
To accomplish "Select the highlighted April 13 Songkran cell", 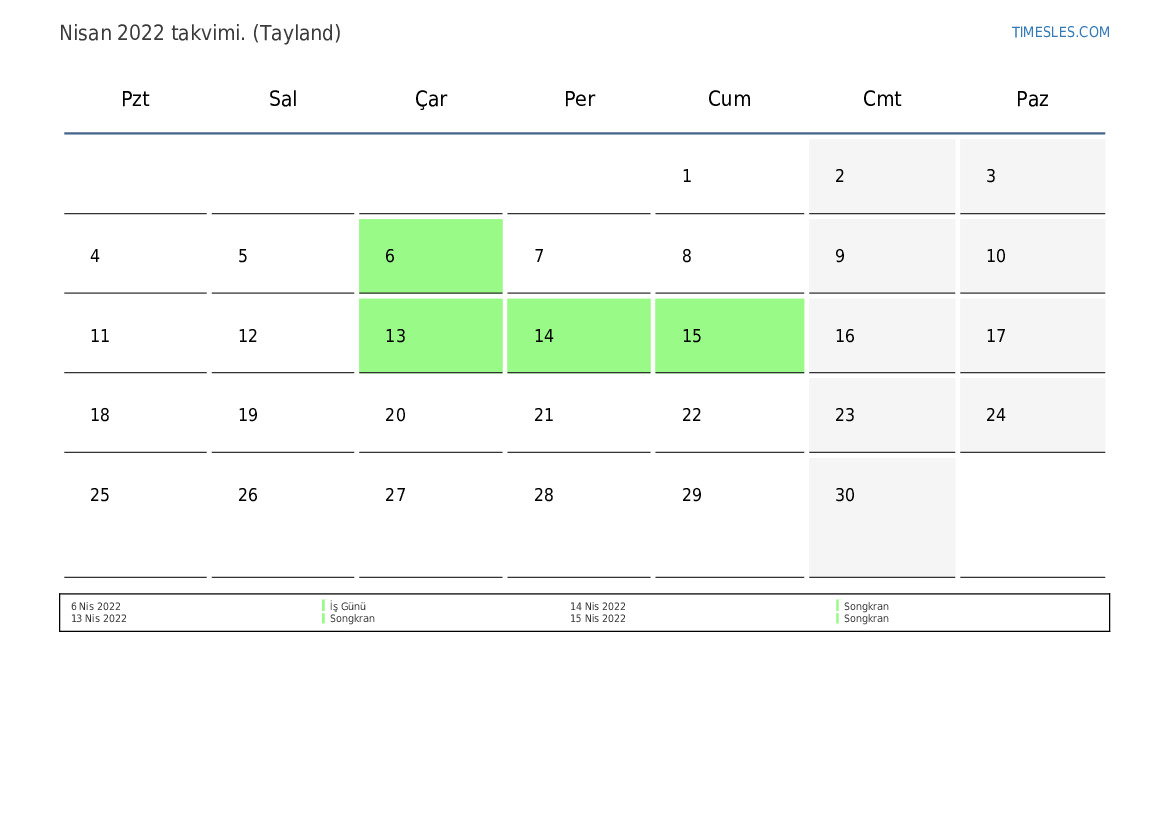I will 430,336.
